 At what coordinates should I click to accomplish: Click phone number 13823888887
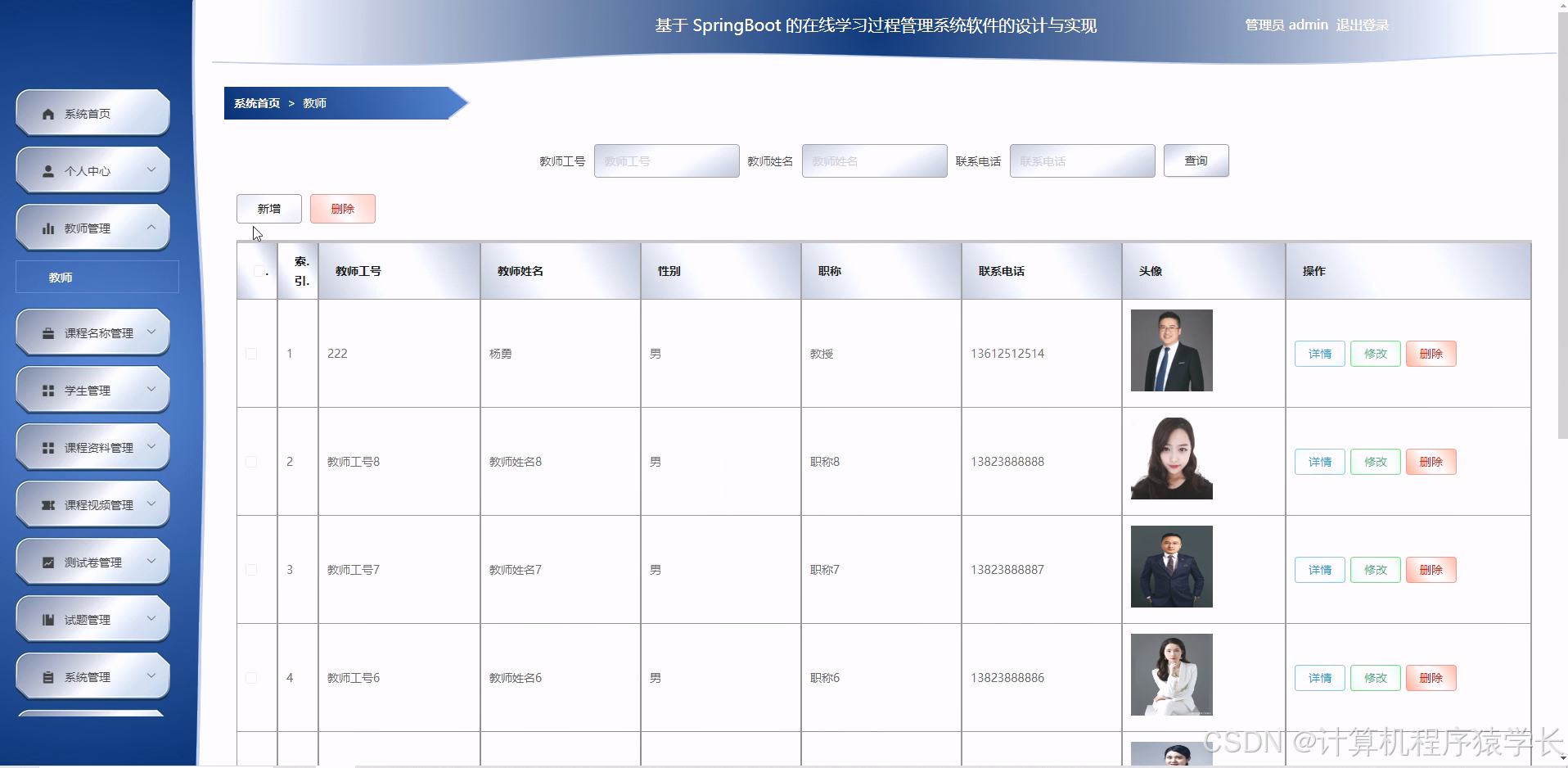1007,570
